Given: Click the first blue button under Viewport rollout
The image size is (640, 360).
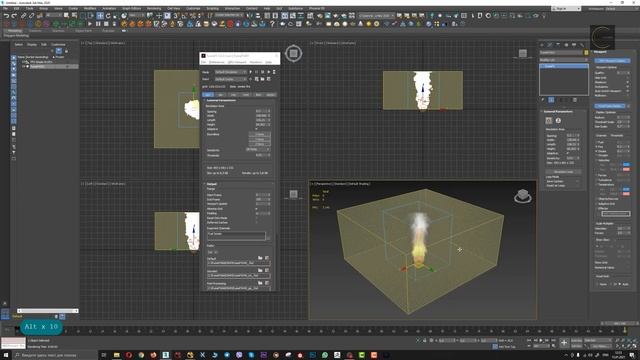Looking at the screenshot, I should coord(612,61).
